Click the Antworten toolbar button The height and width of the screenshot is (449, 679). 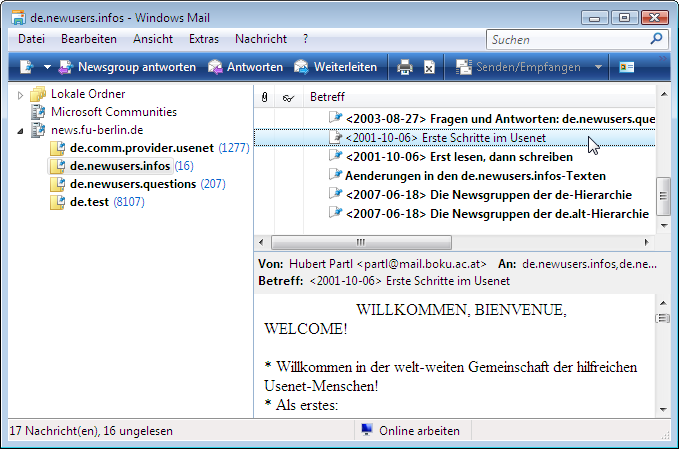(245, 67)
